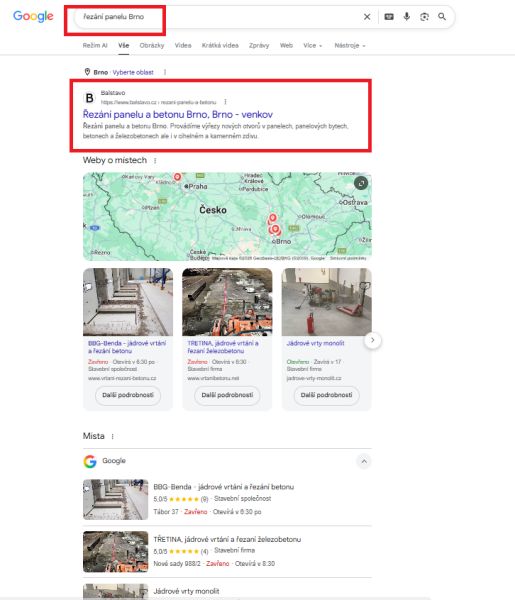Select the Vše tab
Image resolution: width=515 pixels, height=600 pixels.
click(x=124, y=46)
